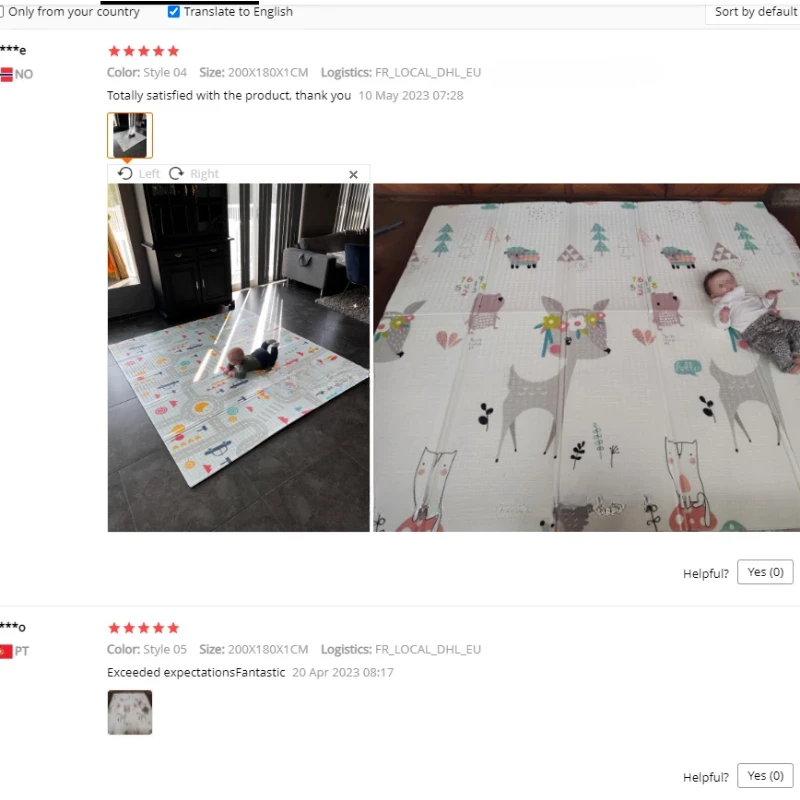Click the enlarged road-pattern playmat photo
This screenshot has height=800, width=800.
pyautogui.click(x=238, y=358)
